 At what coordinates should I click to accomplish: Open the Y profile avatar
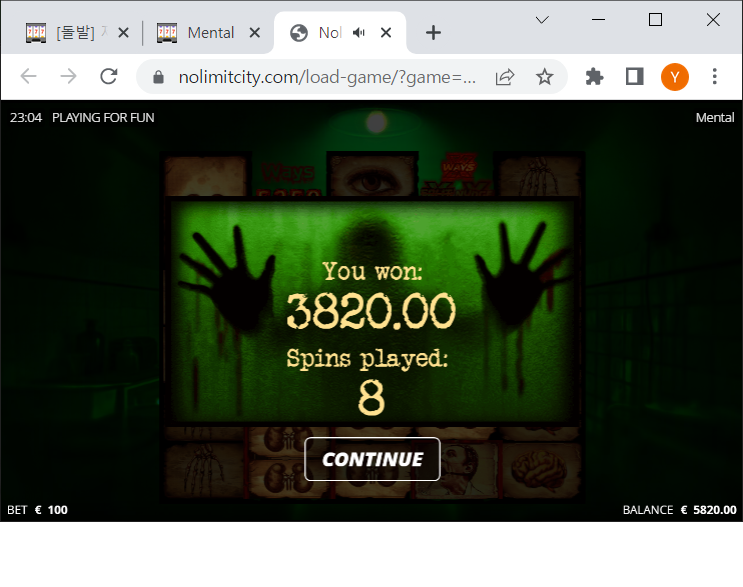[x=675, y=77]
